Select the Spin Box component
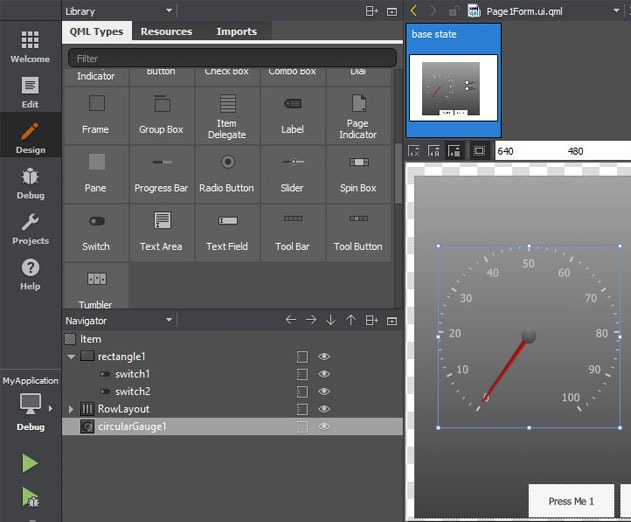Screen dimensions: 631x522 coord(358,173)
